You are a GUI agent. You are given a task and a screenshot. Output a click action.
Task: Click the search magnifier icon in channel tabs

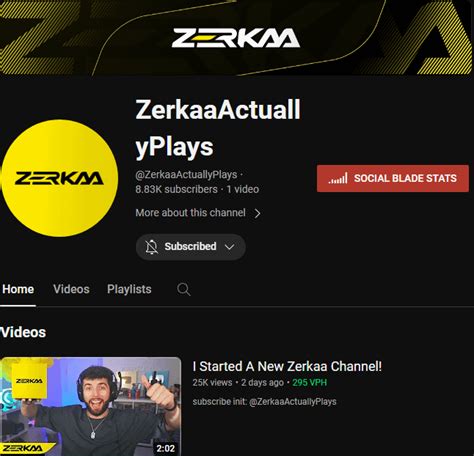coord(184,289)
